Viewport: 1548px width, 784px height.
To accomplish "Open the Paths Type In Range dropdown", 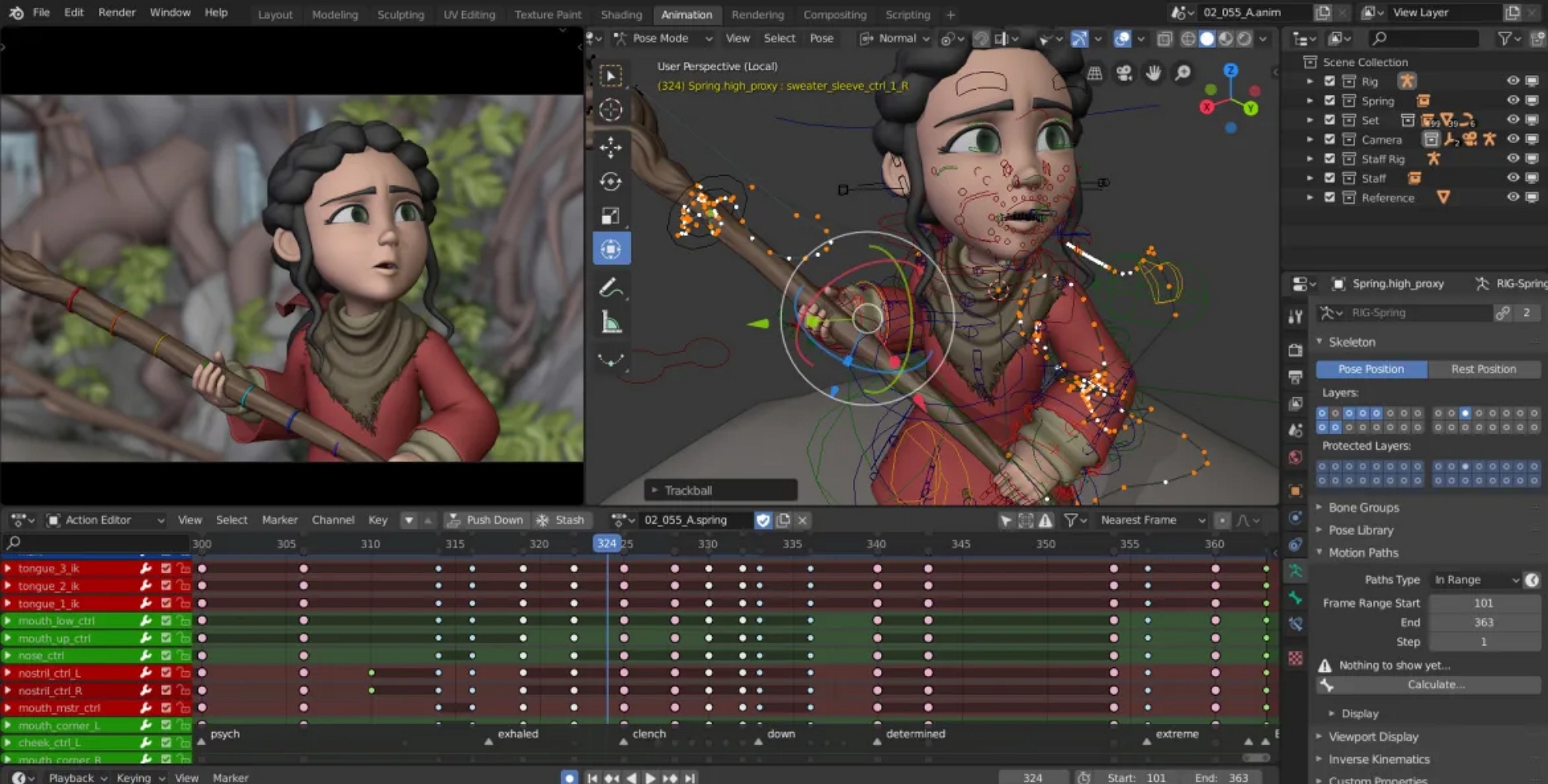I will click(x=1476, y=580).
